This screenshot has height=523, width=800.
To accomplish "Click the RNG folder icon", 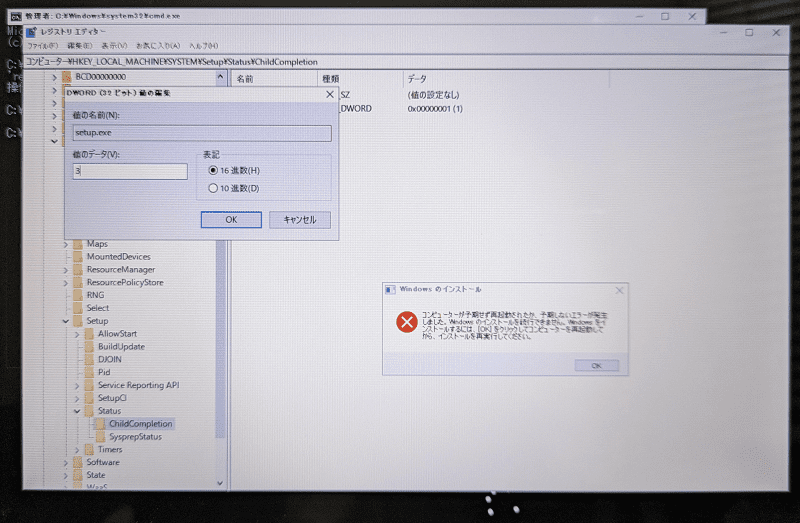I will click(78, 295).
